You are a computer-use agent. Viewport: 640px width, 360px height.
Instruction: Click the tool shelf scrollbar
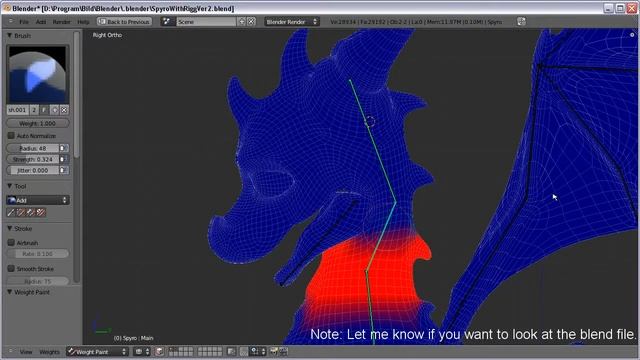[x=77, y=96]
